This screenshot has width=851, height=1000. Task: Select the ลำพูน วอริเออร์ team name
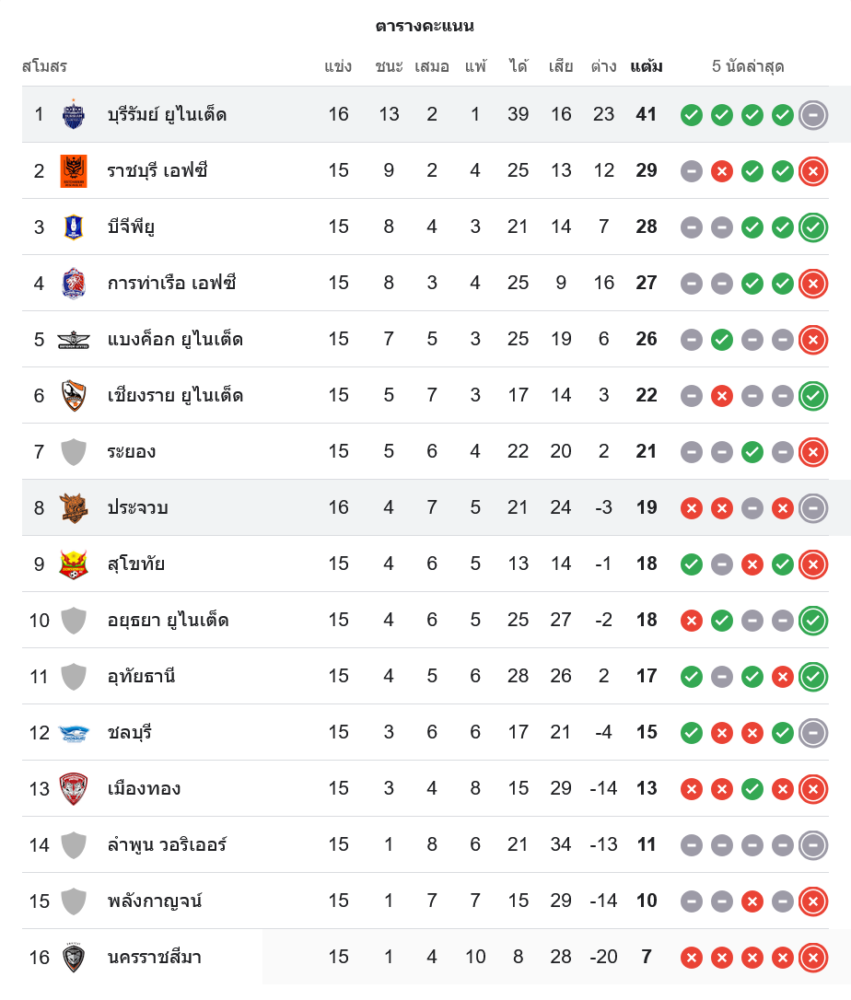(x=167, y=845)
